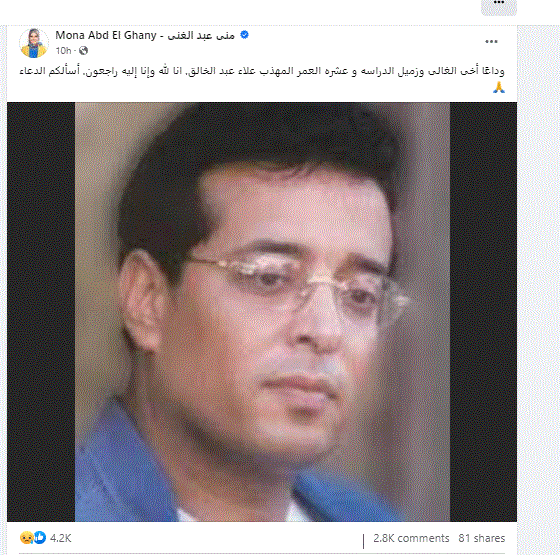Click the words علاء عبد الخالق in the post text
560x555 pixels.
221,71
